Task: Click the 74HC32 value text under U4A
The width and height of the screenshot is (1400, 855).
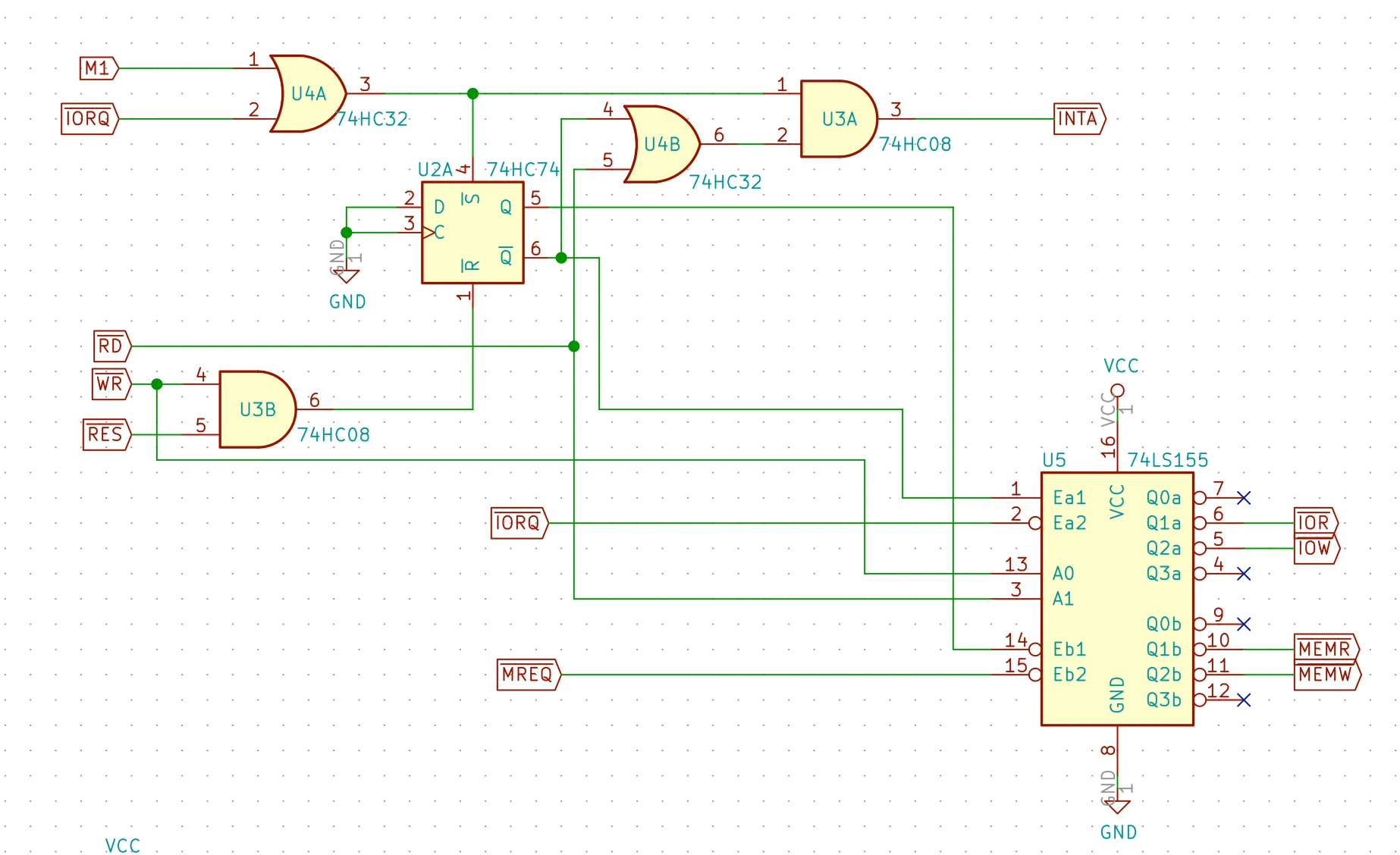Action: [x=372, y=119]
